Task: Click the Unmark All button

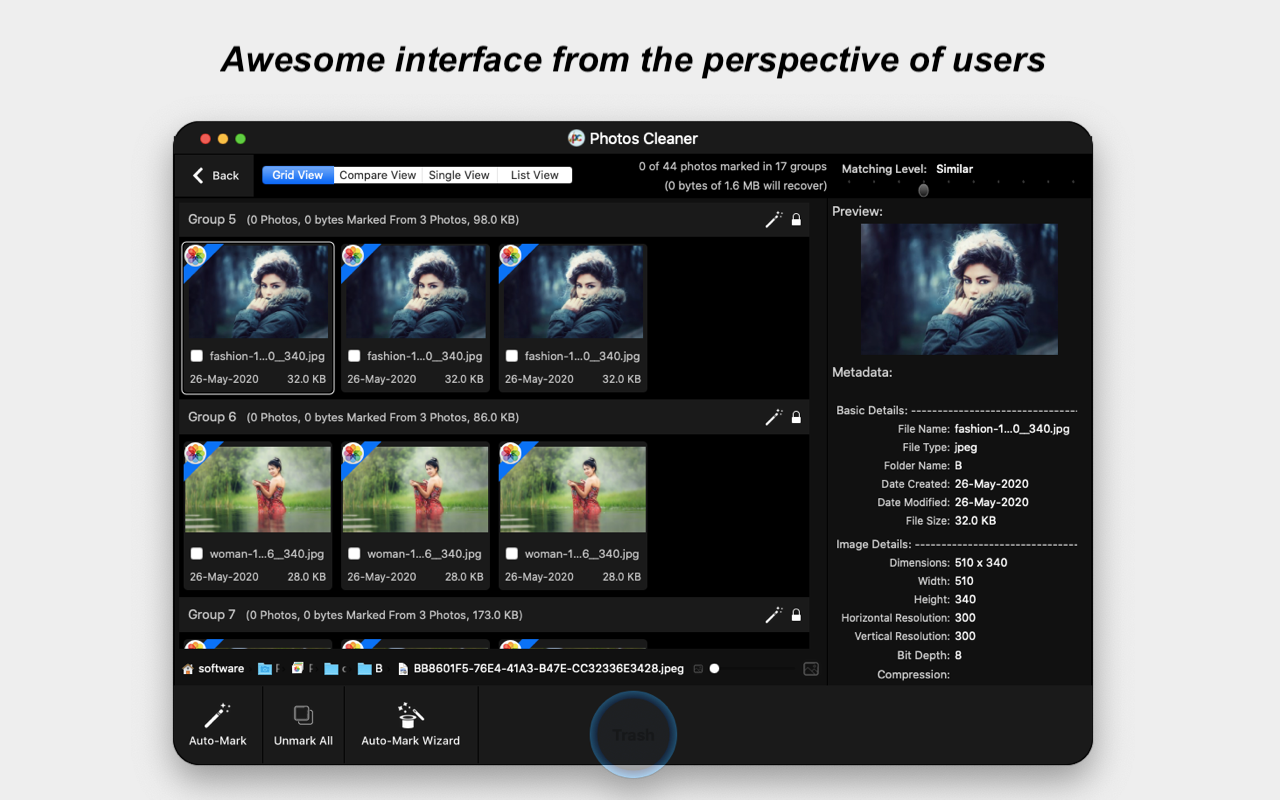Action: (303, 725)
